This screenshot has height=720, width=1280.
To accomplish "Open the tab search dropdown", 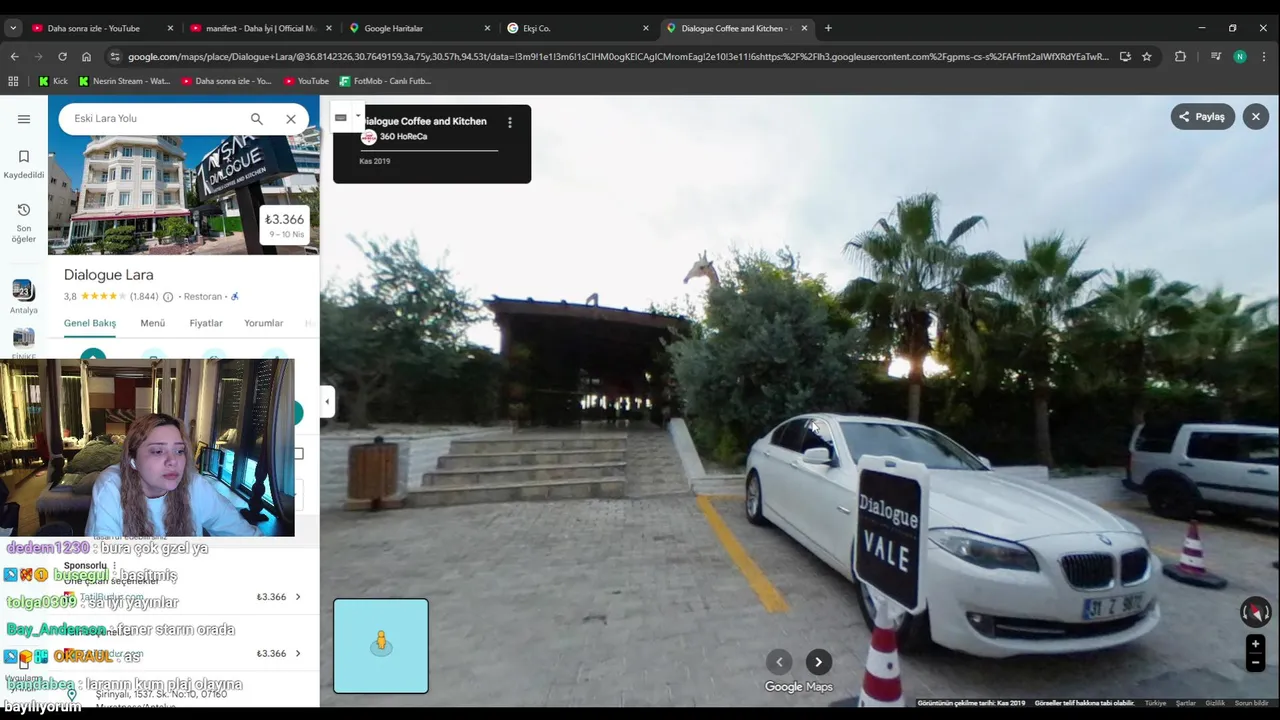I will pyautogui.click(x=12, y=28).
